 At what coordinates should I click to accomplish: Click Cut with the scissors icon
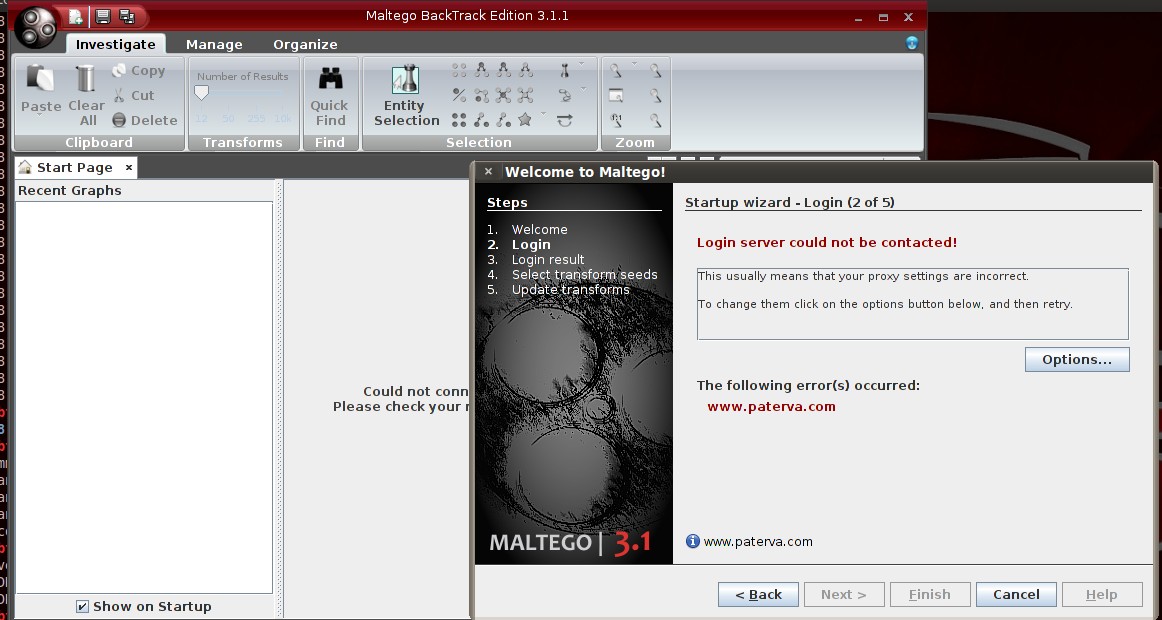134,95
